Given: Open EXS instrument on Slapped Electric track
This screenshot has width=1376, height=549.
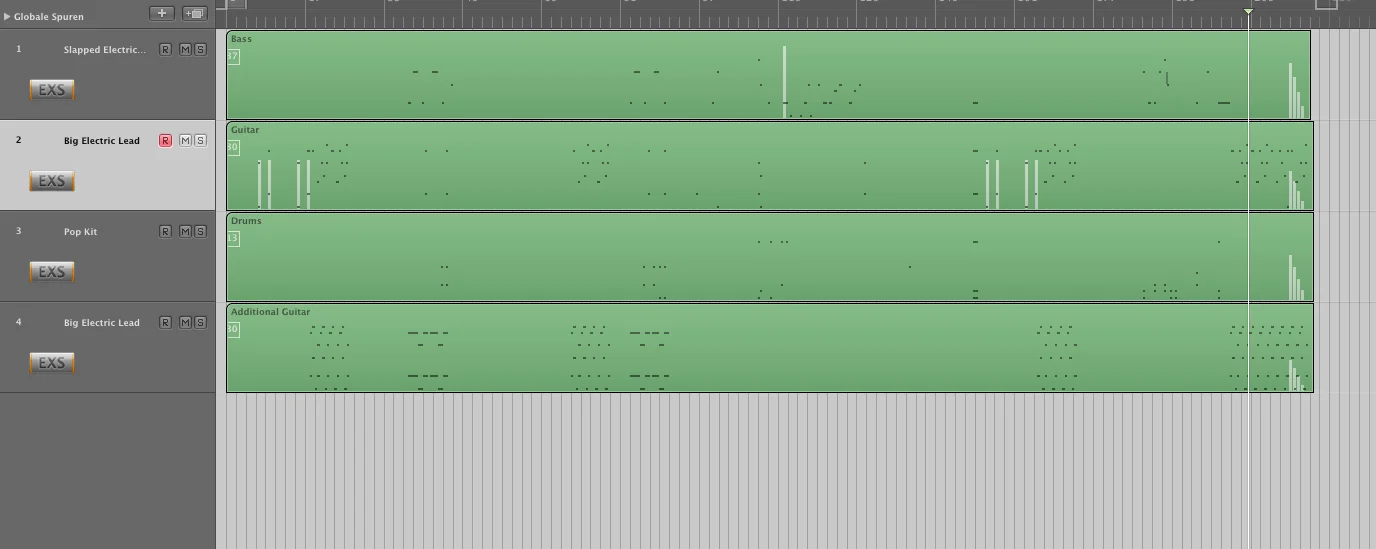Looking at the screenshot, I should (51, 90).
